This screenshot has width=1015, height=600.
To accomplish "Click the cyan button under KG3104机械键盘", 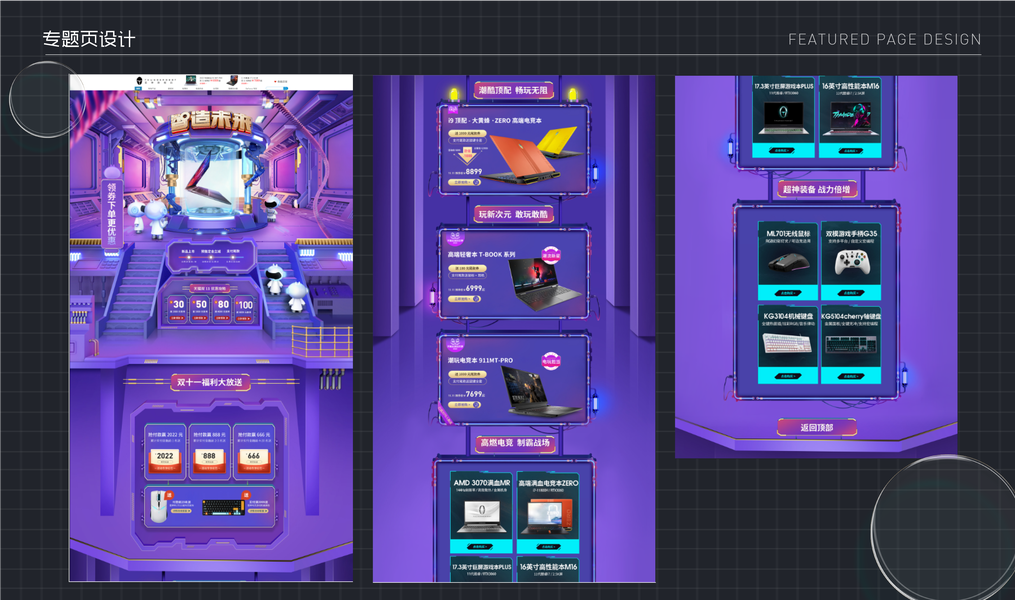I will pyautogui.click(x=787, y=376).
